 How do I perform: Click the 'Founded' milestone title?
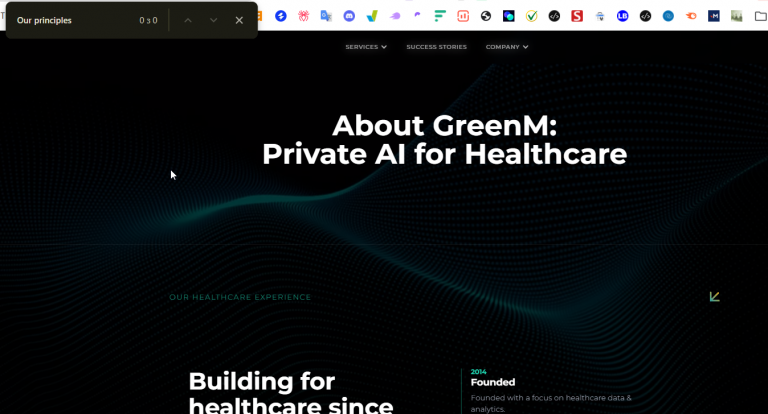tap(493, 382)
